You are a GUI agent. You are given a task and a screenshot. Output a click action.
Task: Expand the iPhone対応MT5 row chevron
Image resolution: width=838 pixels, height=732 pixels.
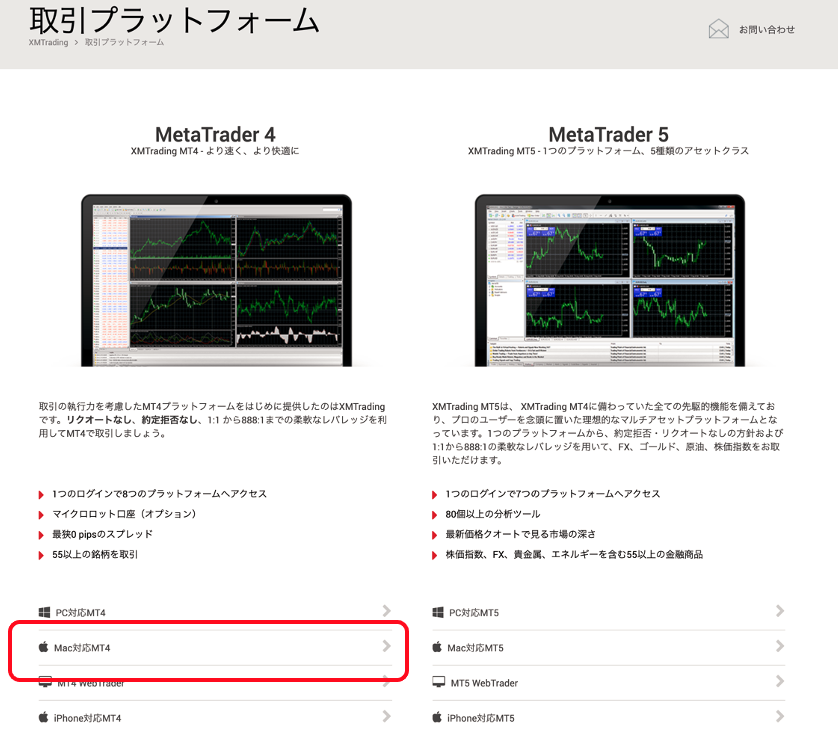tap(780, 717)
